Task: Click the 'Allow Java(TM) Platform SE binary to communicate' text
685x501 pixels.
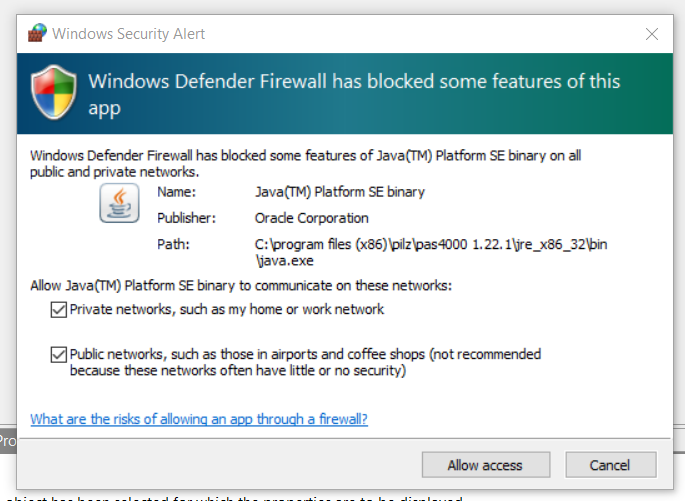Action: 241,286
